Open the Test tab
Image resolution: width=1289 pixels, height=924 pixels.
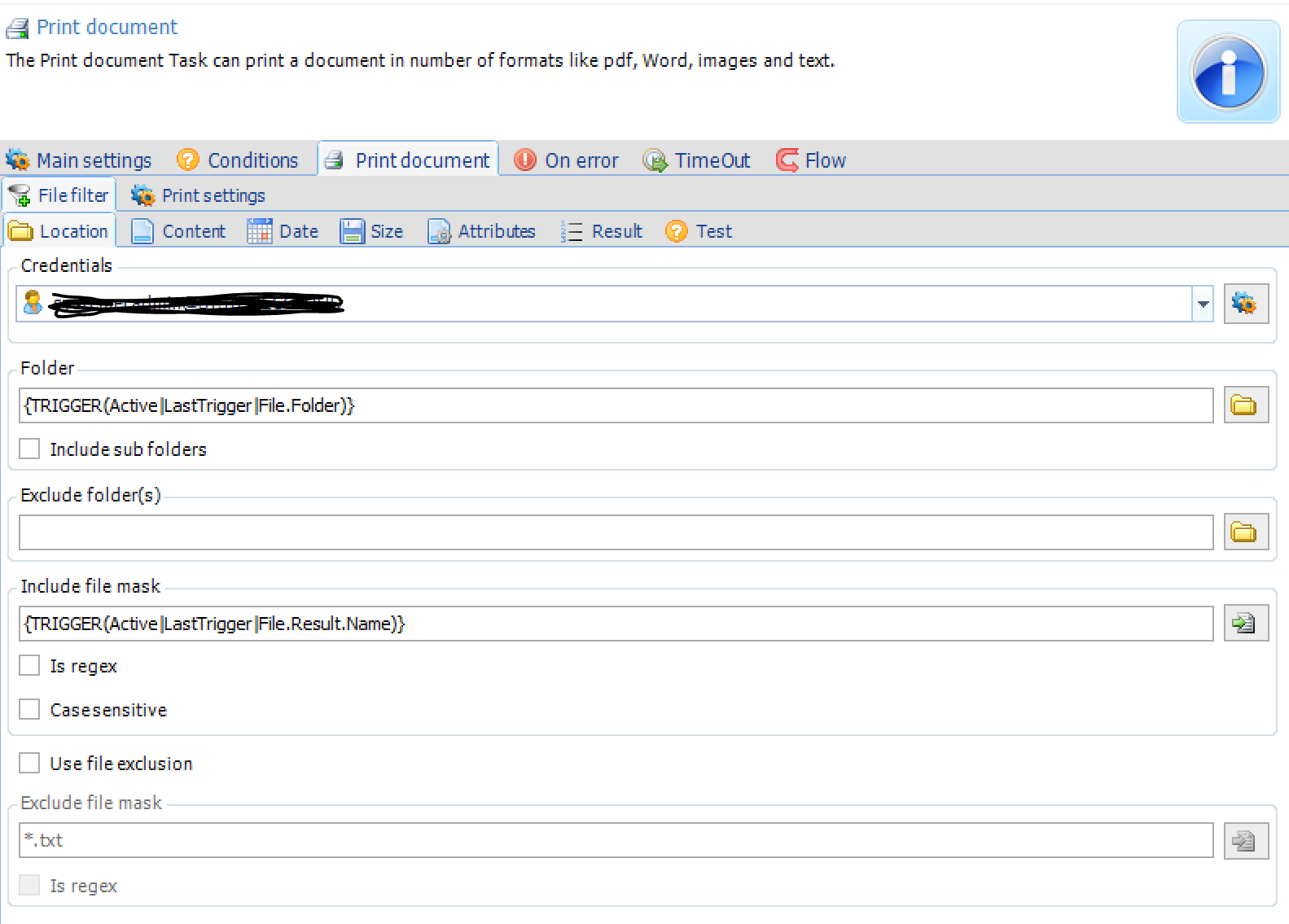699,231
